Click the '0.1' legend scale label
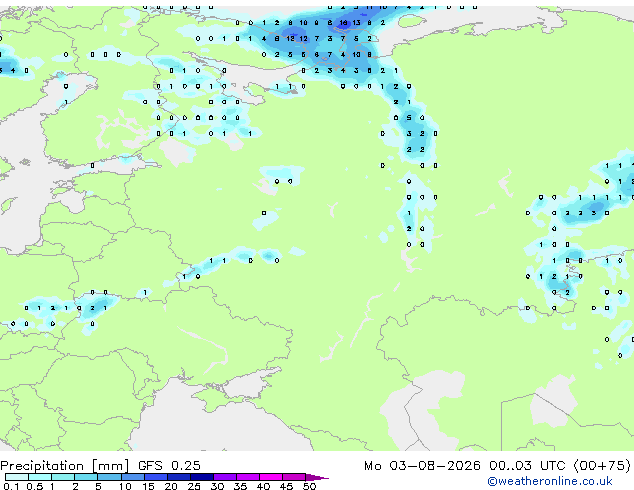The width and height of the screenshot is (634, 490). click(x=11, y=486)
